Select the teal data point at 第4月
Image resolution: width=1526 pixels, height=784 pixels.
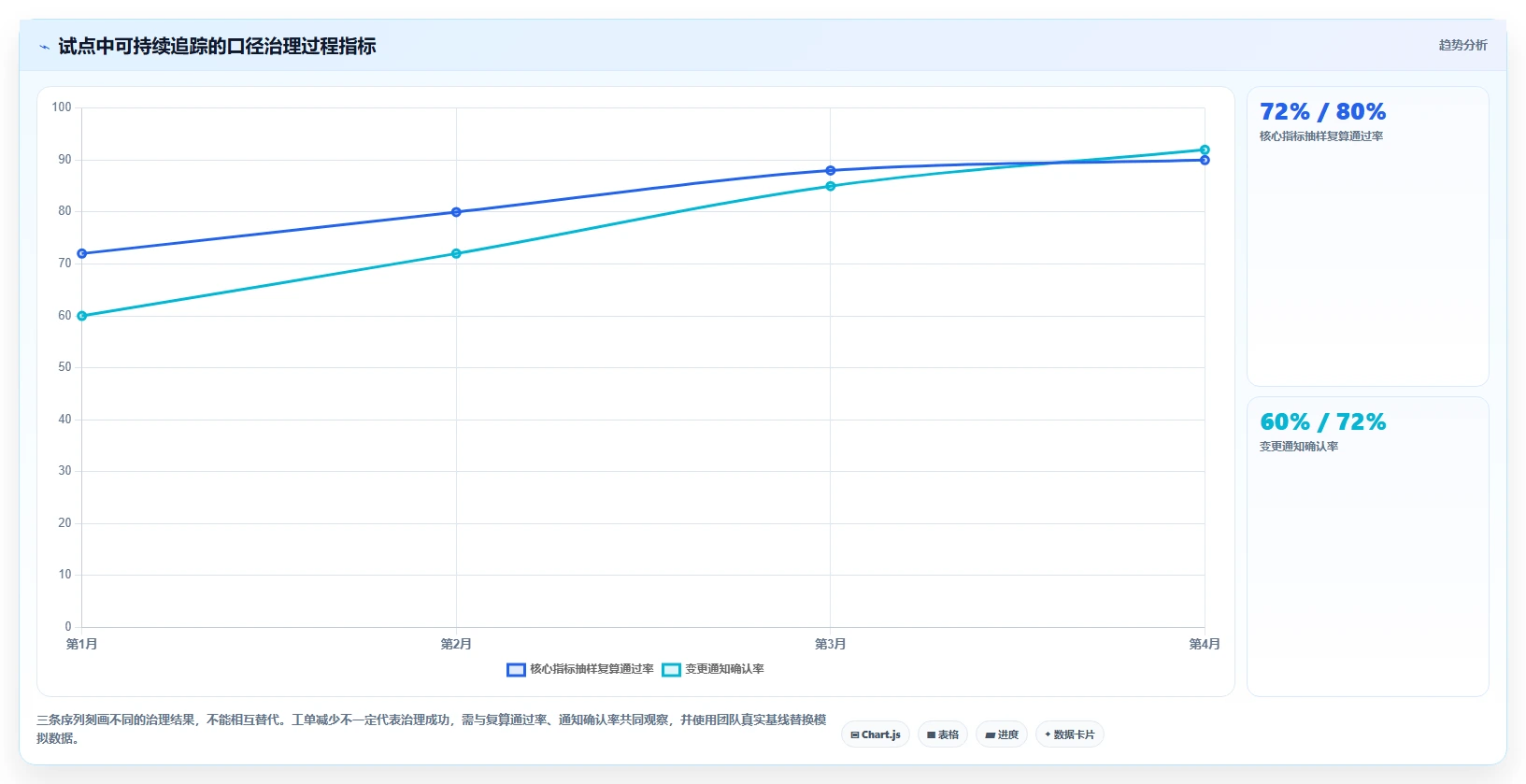(1205, 150)
